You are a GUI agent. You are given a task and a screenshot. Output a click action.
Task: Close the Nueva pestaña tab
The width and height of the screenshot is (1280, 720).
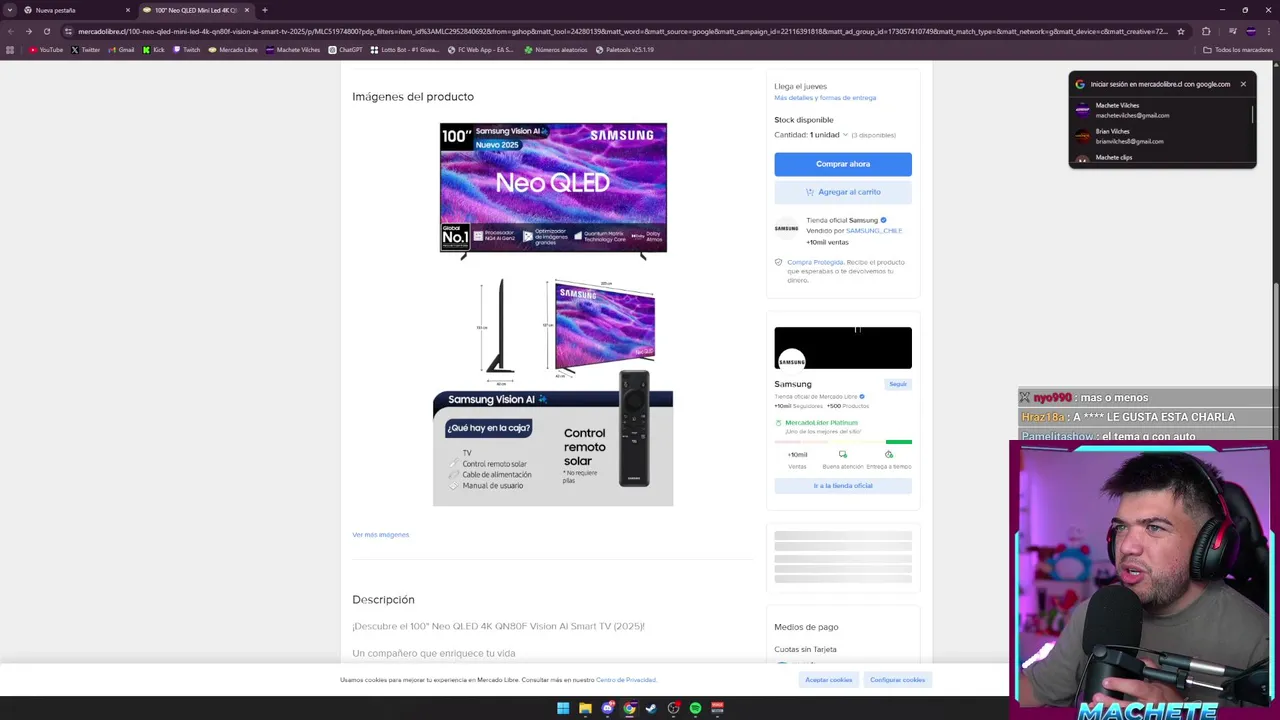pos(127,10)
